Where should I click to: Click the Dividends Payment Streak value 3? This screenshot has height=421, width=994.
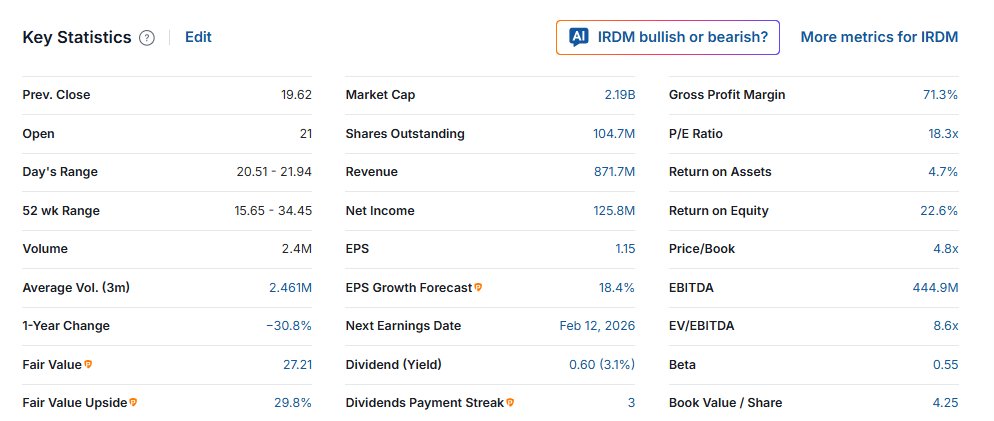(631, 403)
